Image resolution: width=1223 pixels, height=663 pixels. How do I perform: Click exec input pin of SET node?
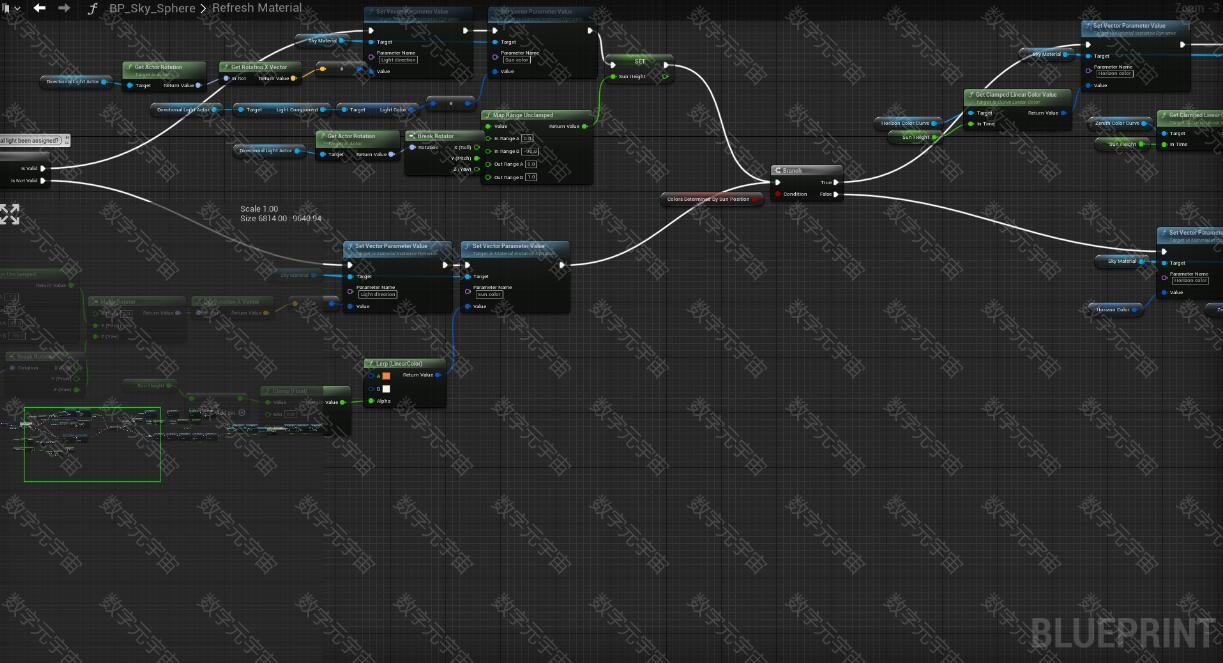(613, 66)
